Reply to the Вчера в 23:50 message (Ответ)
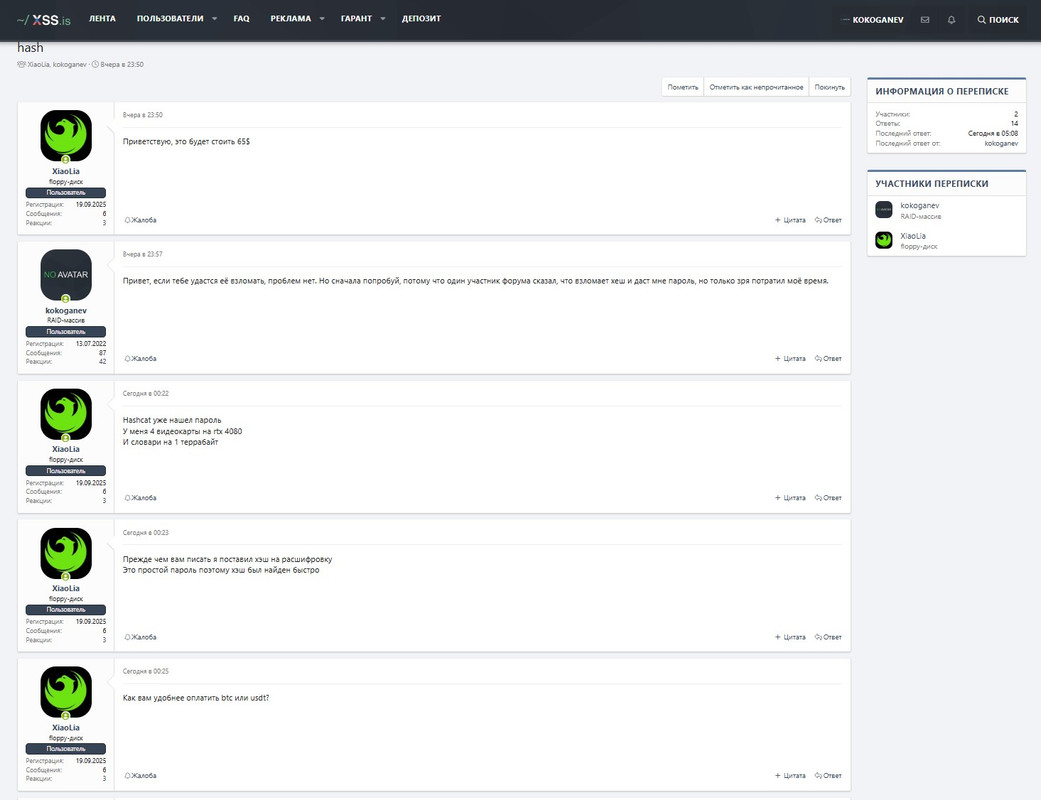The image size is (1041, 800). point(829,220)
